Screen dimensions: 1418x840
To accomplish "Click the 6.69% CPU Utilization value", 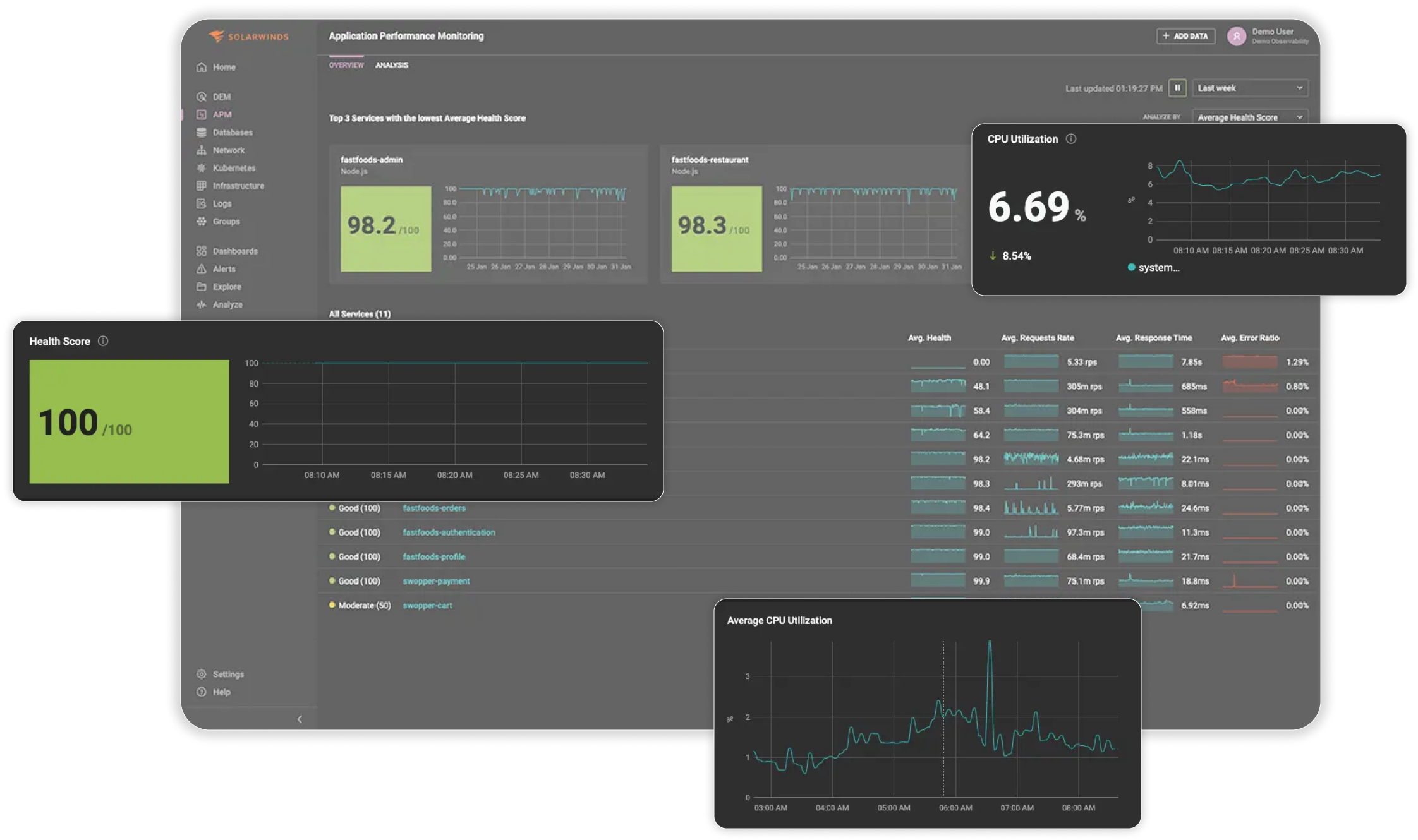I will point(1036,207).
